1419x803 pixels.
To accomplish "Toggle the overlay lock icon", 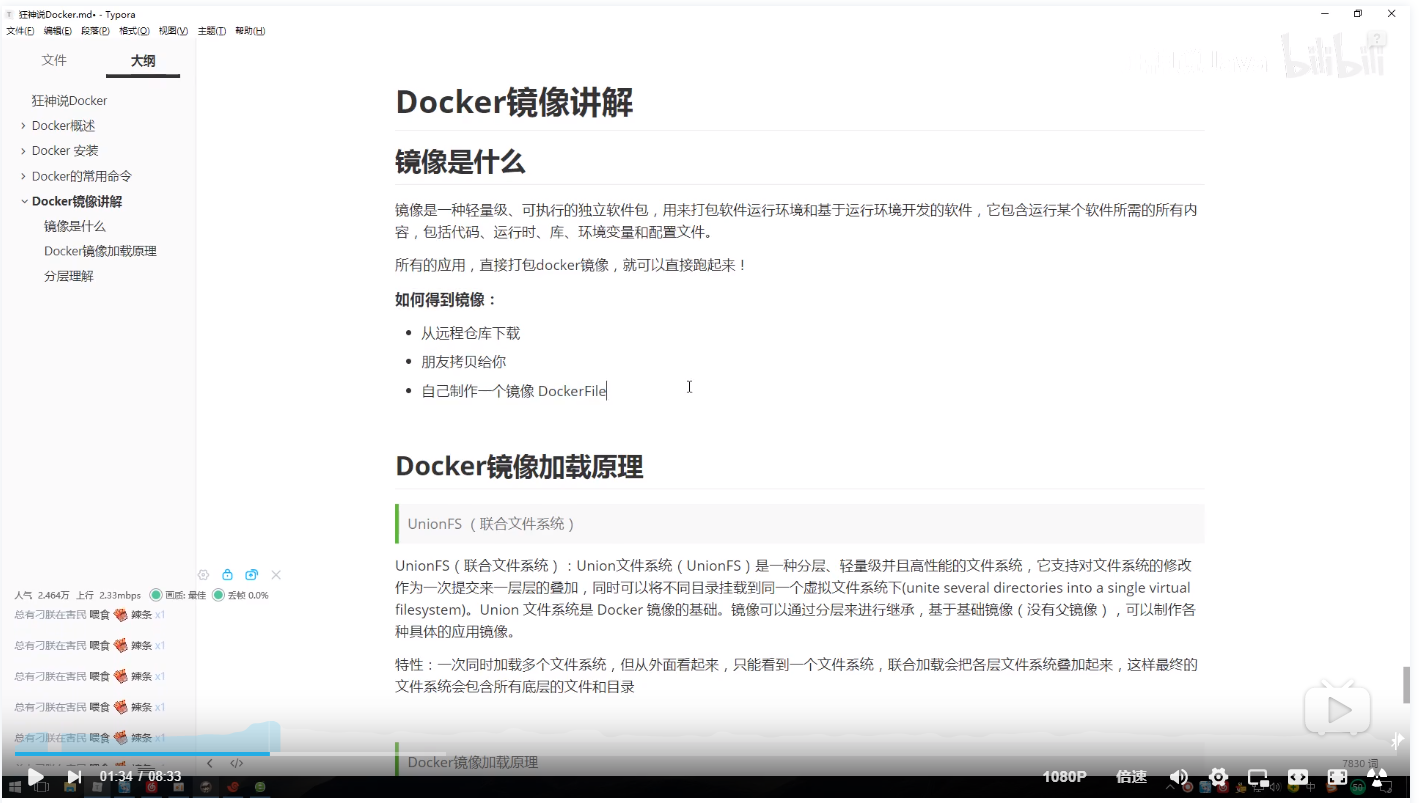I will [x=228, y=575].
